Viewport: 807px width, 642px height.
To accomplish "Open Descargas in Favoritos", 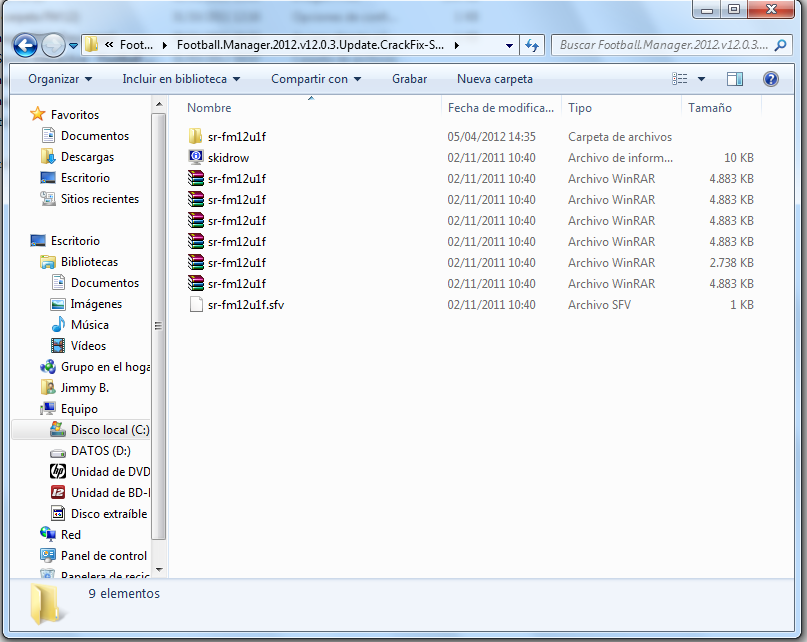I will 87,157.
